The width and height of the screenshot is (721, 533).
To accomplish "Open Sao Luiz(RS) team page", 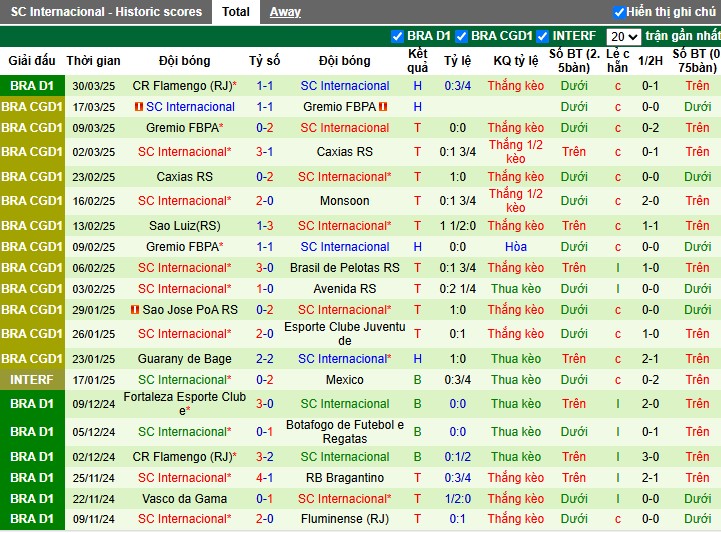I will [x=184, y=226].
